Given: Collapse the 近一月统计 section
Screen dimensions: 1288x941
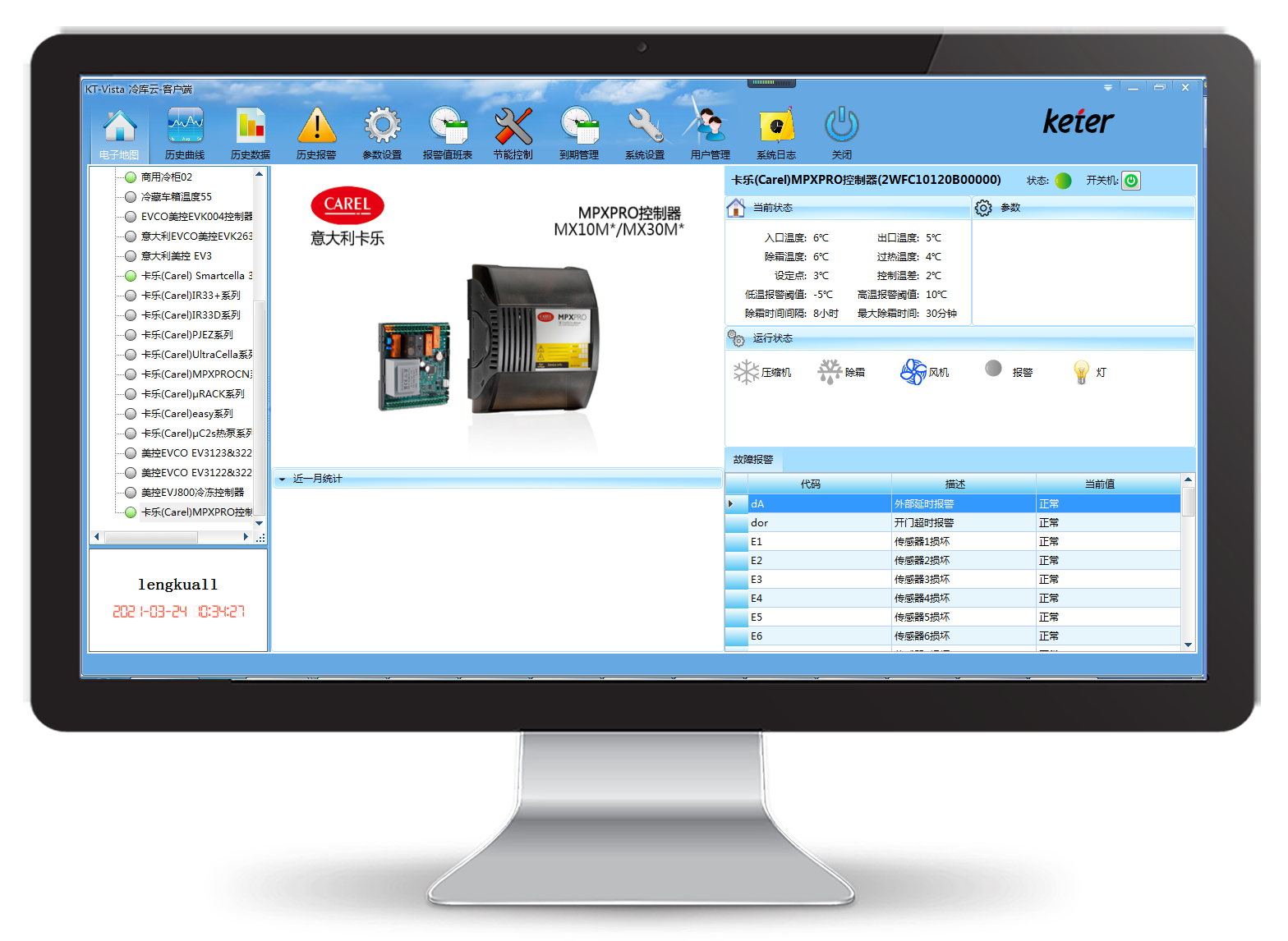Looking at the screenshot, I should tap(282, 479).
